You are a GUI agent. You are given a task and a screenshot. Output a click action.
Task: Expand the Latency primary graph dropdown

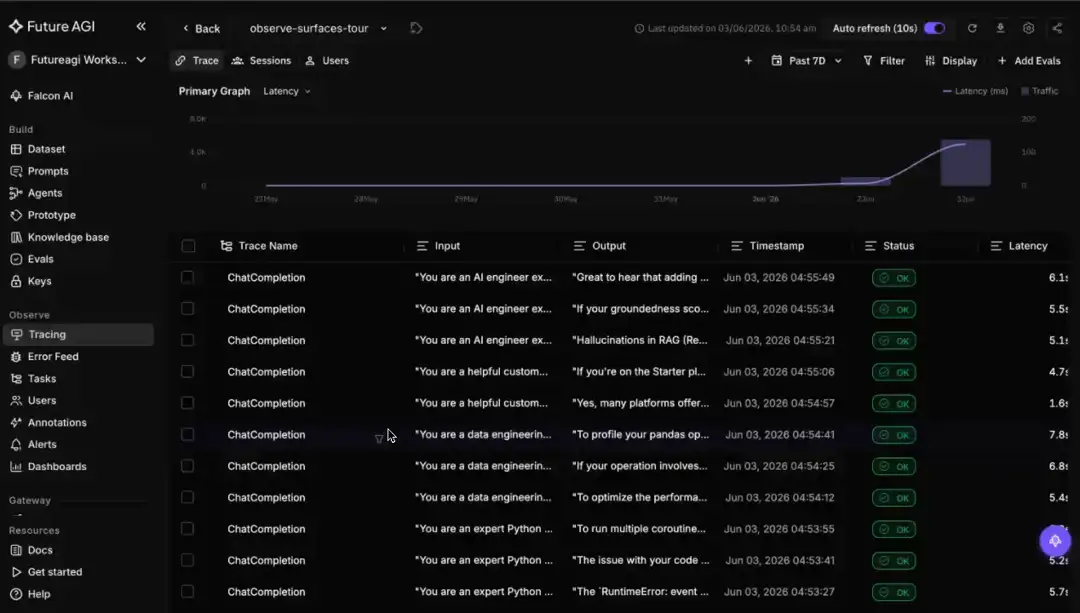pos(287,91)
